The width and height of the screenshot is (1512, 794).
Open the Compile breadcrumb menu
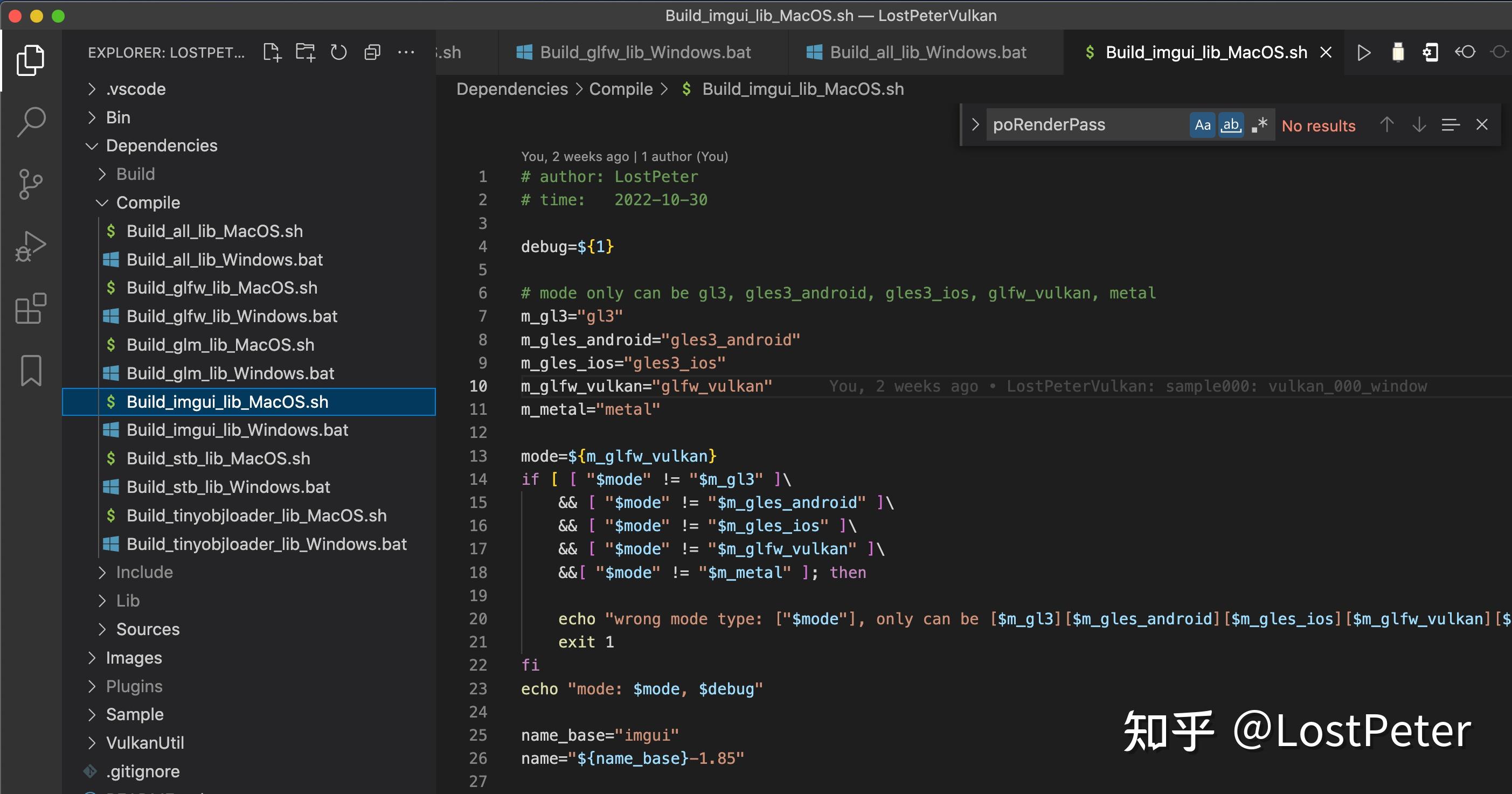[620, 89]
